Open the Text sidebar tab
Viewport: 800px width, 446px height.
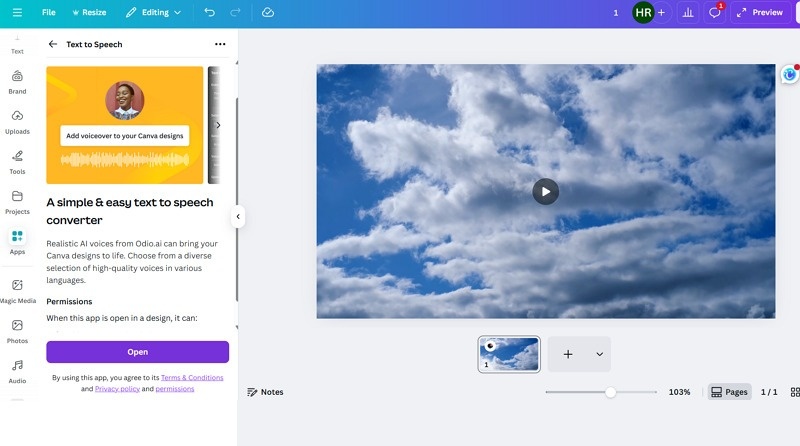17,46
